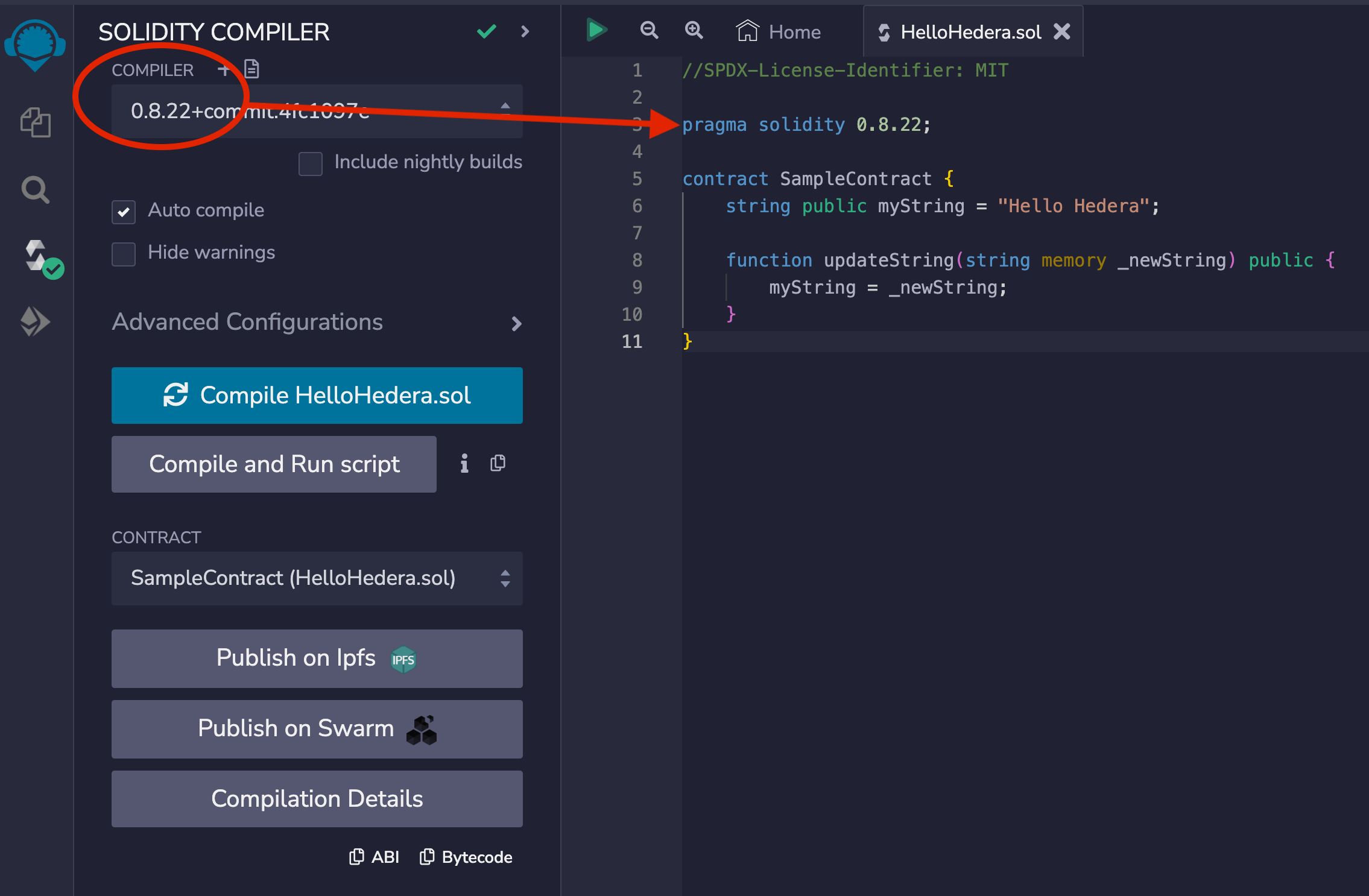The width and height of the screenshot is (1369, 896).
Task: Open the compiler version dropdown
Action: [317, 111]
